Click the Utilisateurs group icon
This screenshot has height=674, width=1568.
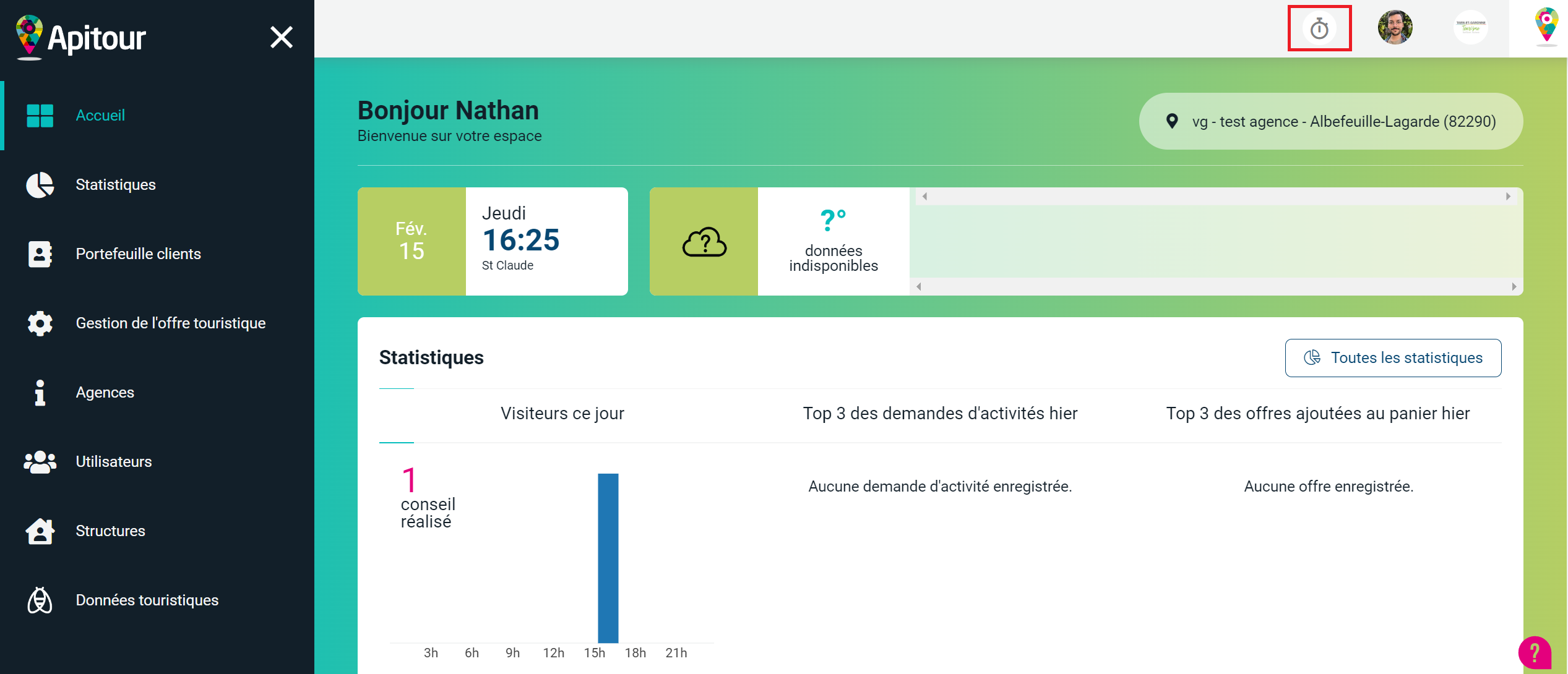[40, 462]
